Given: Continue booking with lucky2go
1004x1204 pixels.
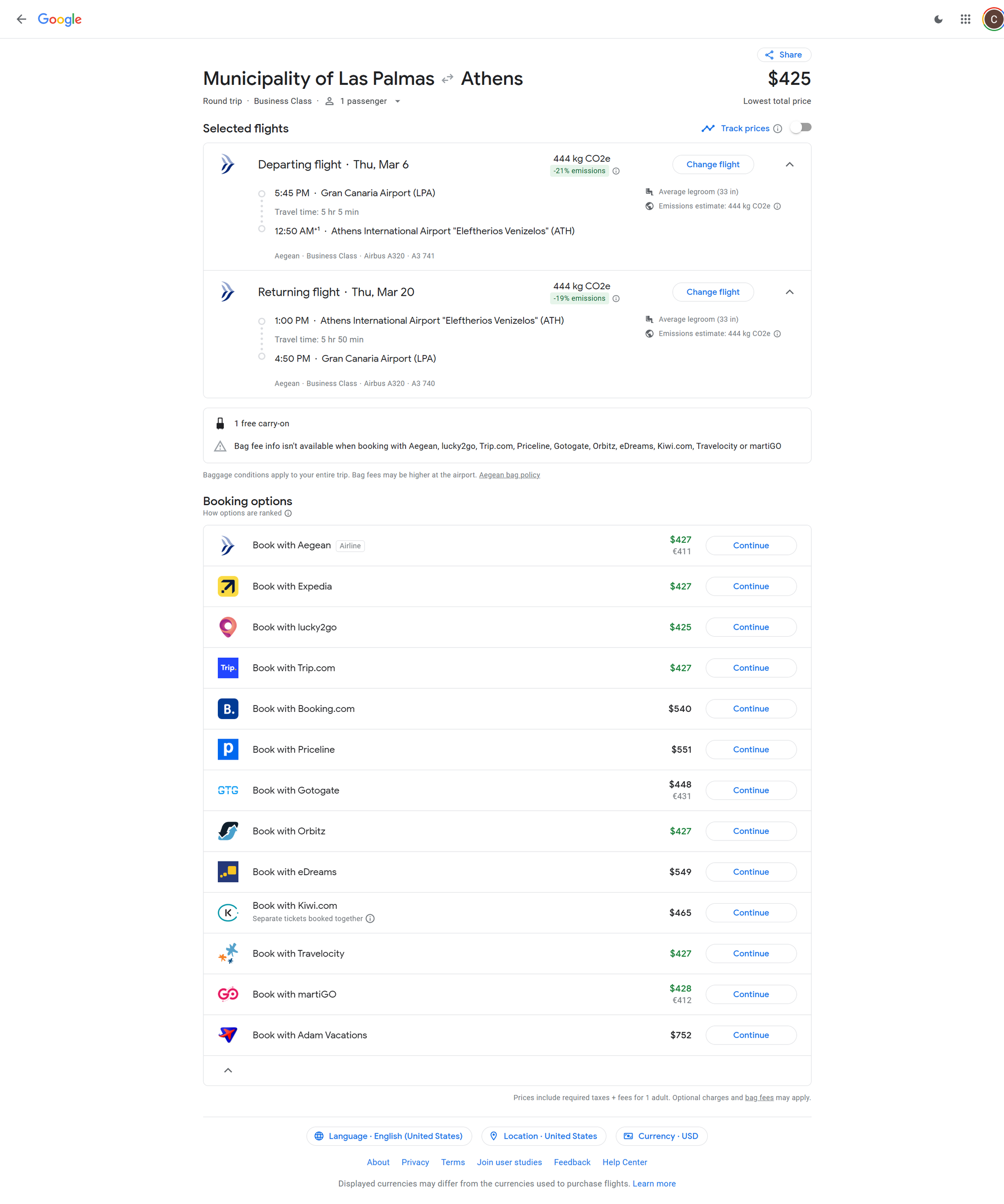Looking at the screenshot, I should tap(750, 627).
